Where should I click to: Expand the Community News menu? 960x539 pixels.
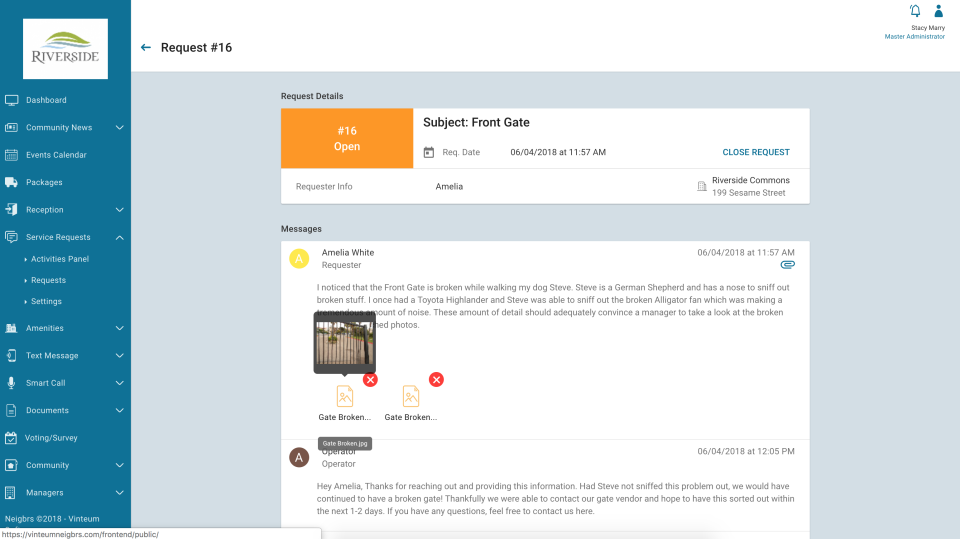[119, 128]
